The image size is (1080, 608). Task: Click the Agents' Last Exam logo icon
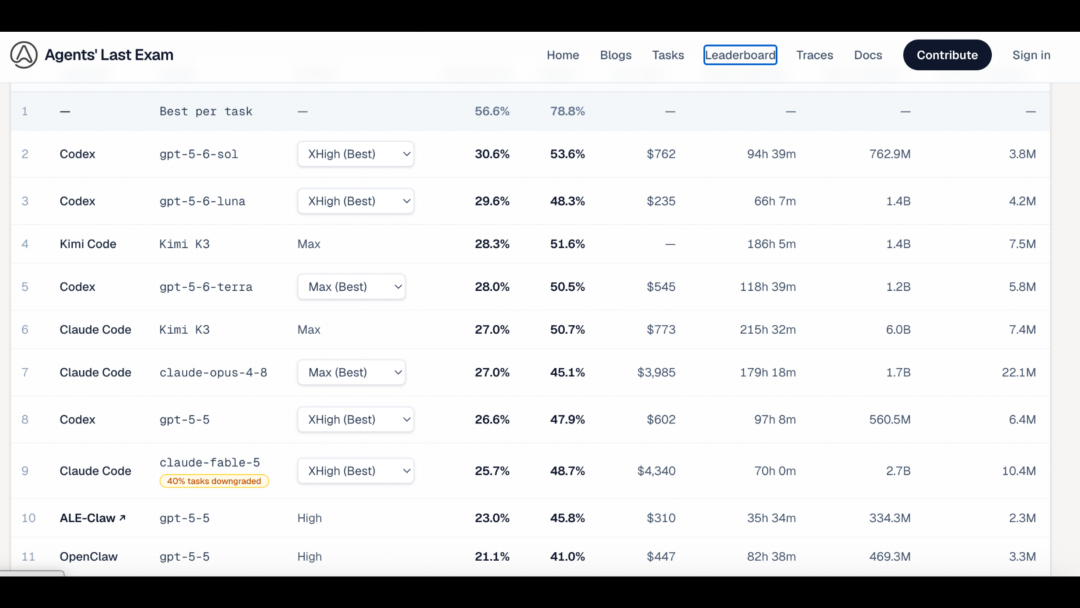(x=23, y=55)
